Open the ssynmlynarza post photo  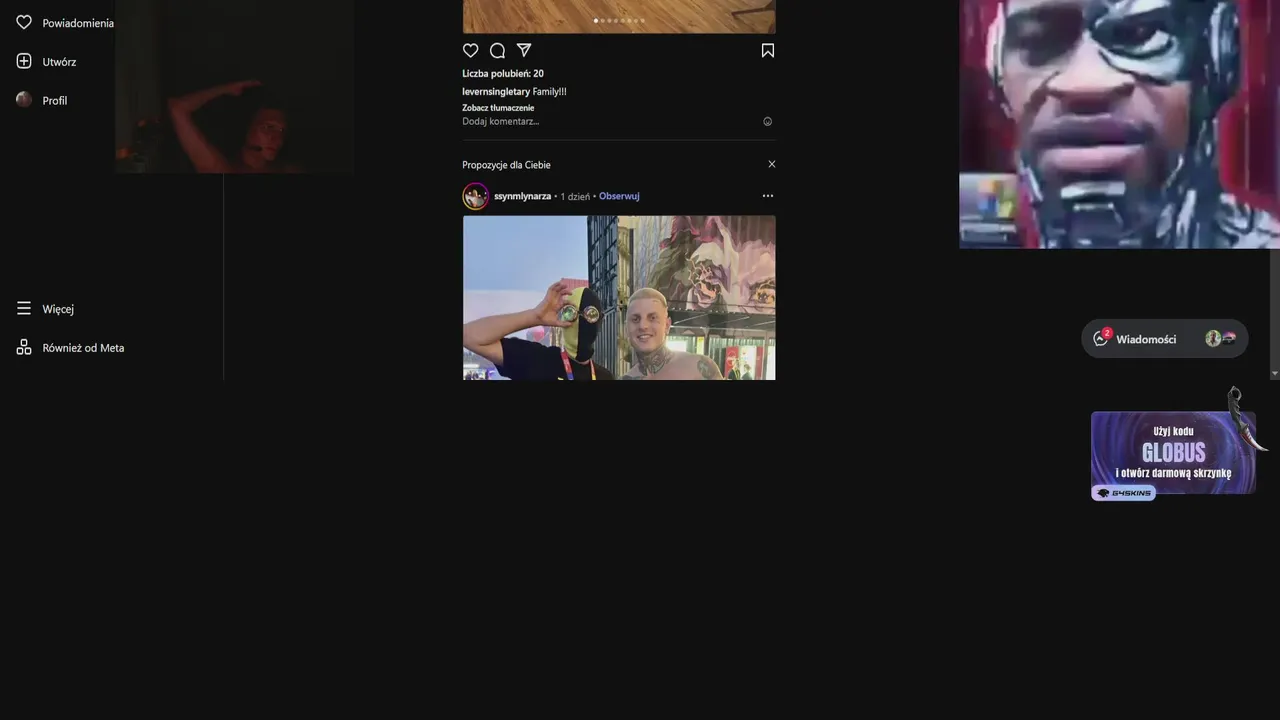619,298
